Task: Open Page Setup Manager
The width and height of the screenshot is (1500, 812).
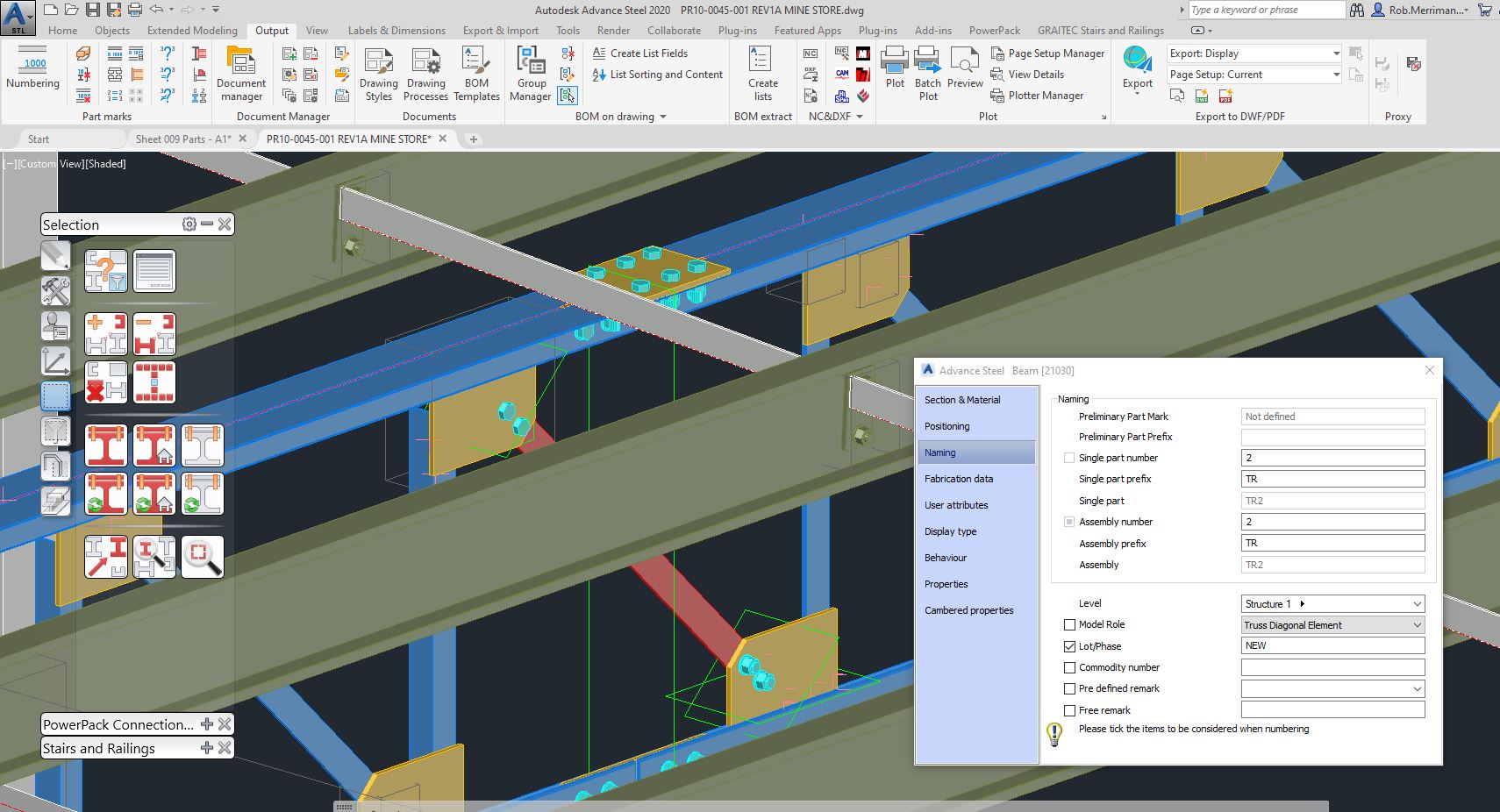Action: click(x=1048, y=53)
